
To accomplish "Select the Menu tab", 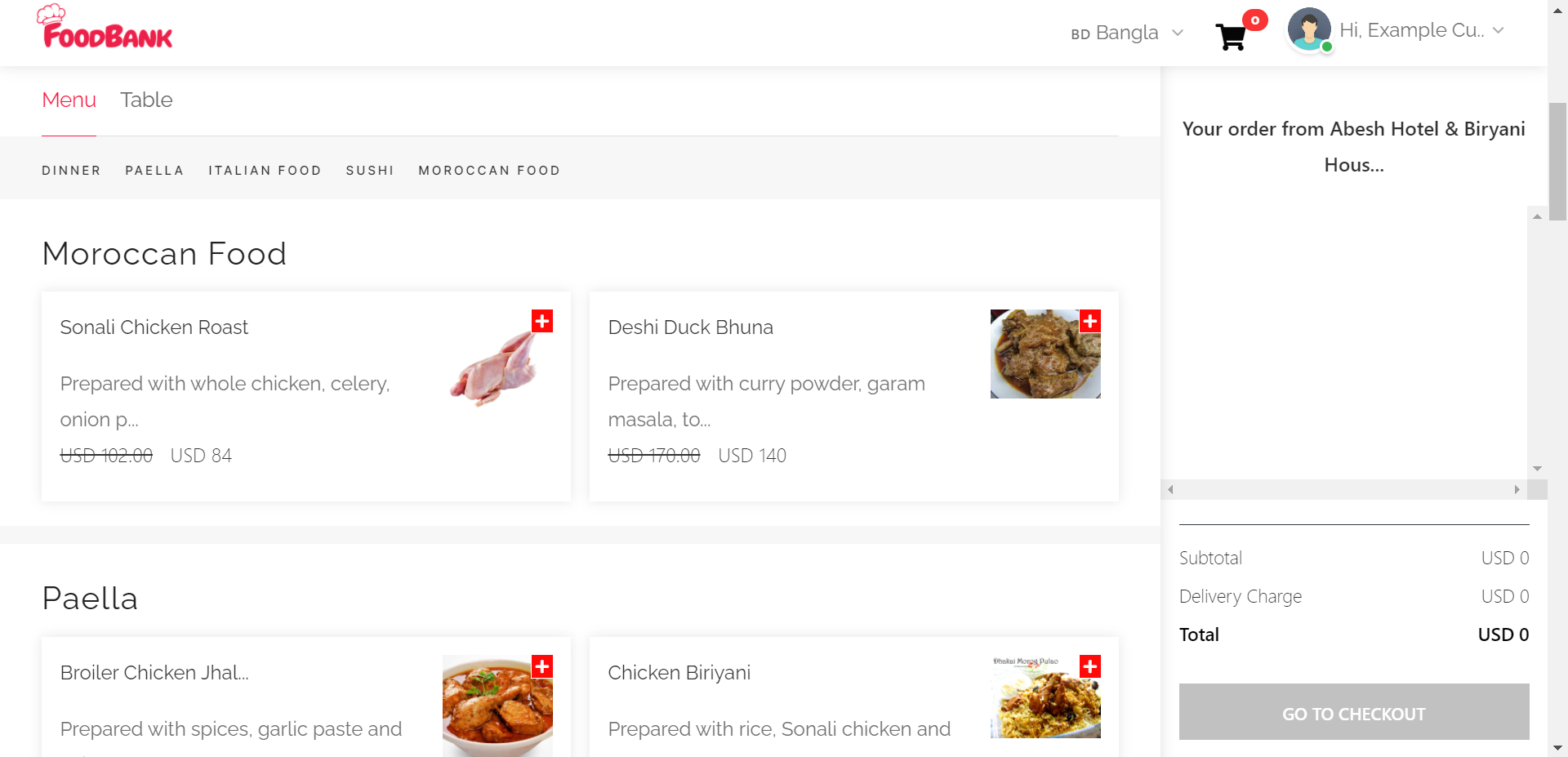I will tap(69, 100).
